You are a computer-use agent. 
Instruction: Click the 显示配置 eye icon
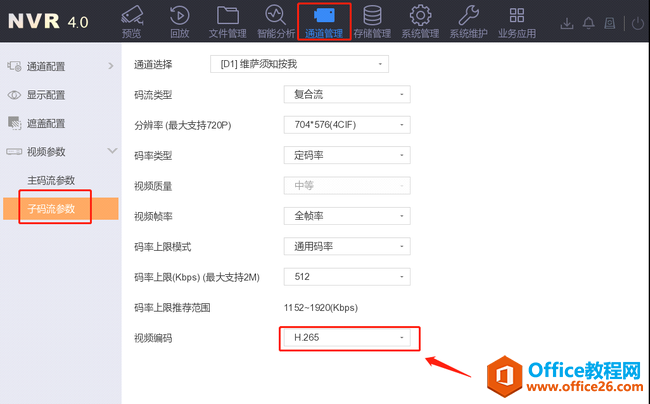14,95
